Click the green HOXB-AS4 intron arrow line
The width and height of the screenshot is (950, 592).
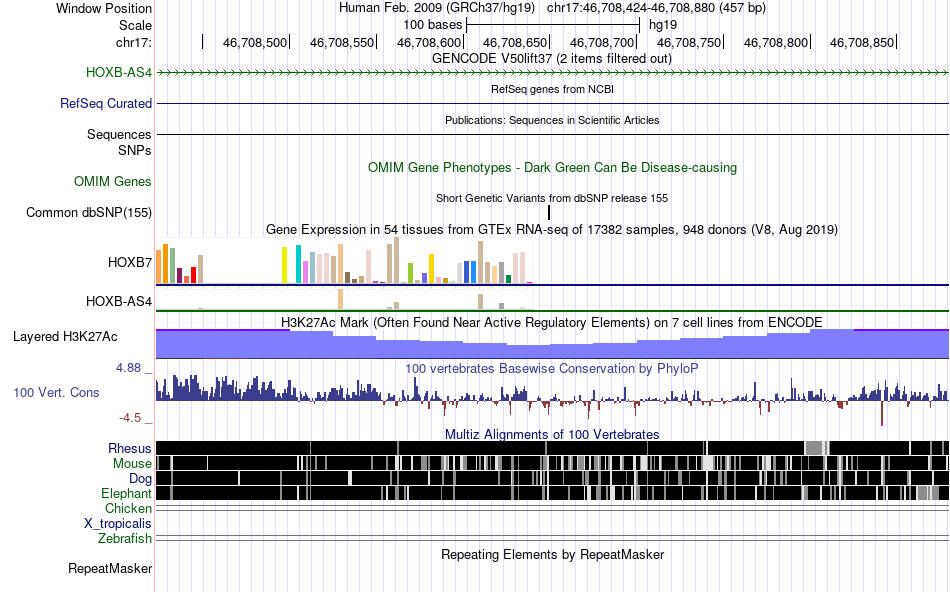click(552, 73)
